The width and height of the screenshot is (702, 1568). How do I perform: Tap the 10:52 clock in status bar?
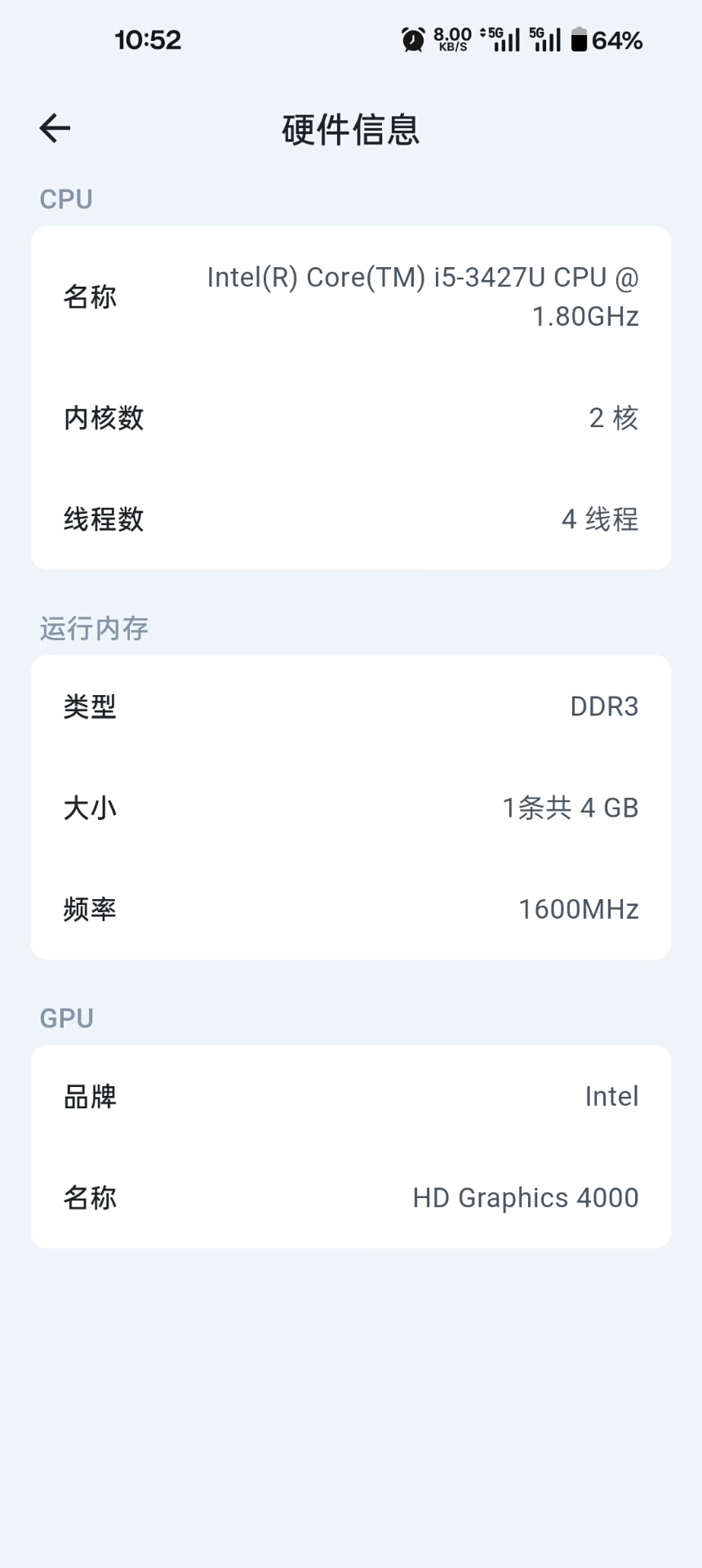tap(148, 40)
